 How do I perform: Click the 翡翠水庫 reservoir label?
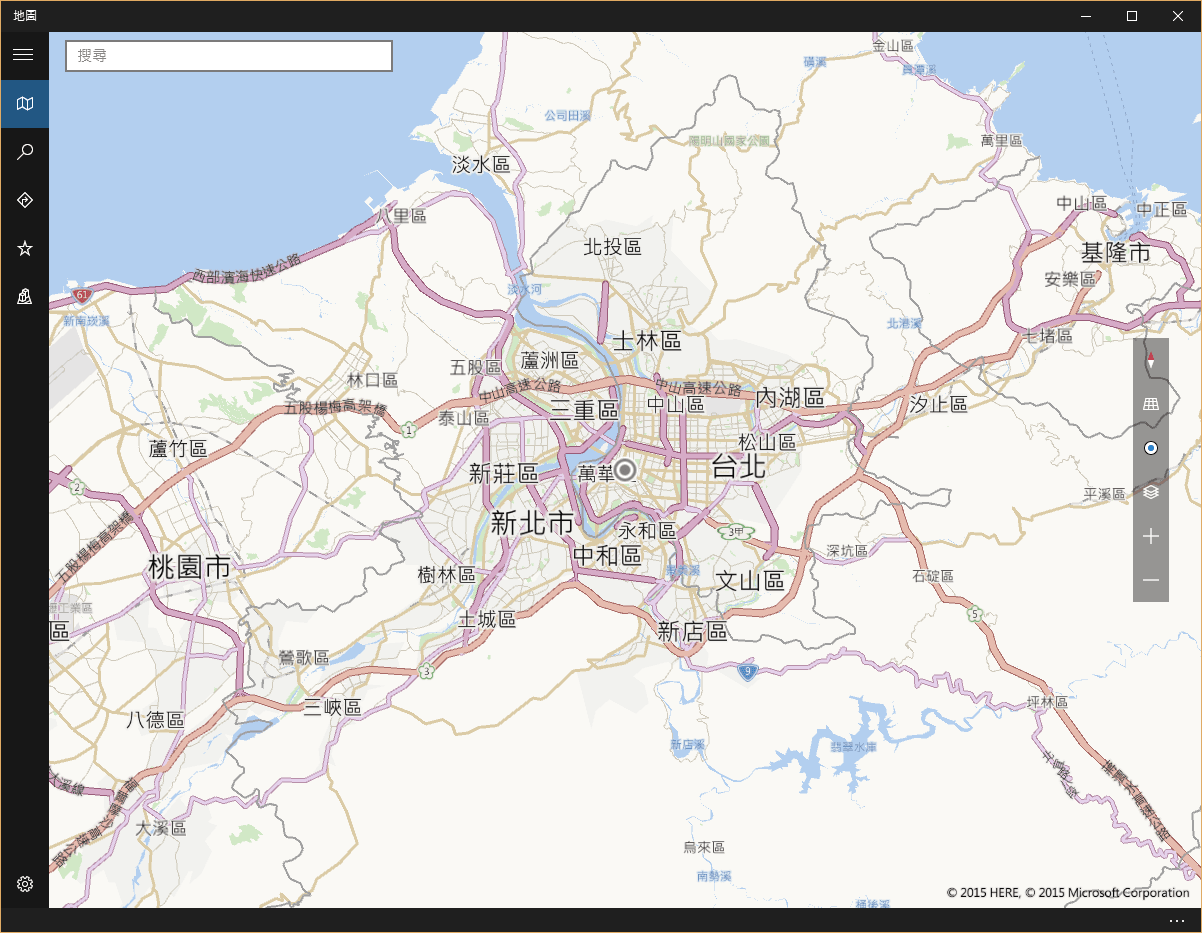(x=853, y=746)
